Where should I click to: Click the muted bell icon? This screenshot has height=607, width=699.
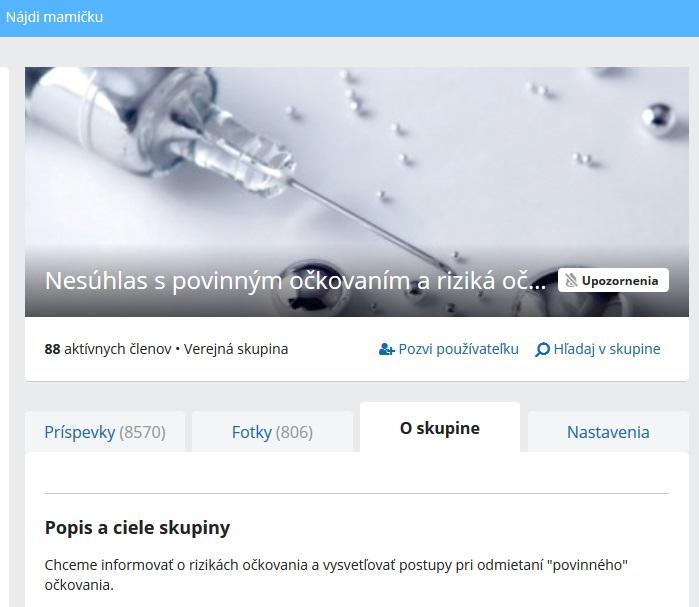pyautogui.click(x=571, y=280)
